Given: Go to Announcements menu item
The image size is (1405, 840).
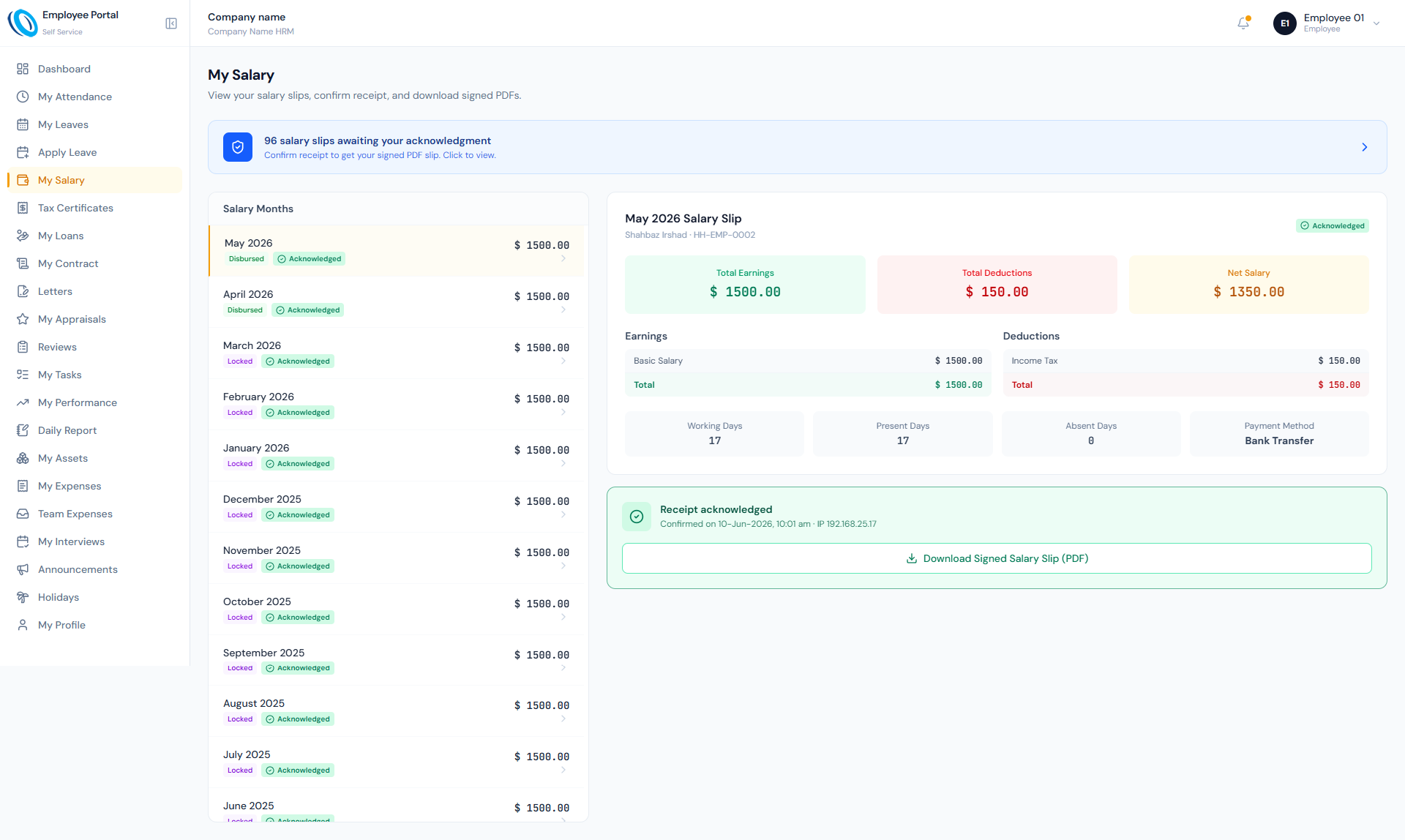Looking at the screenshot, I should coord(94,569).
